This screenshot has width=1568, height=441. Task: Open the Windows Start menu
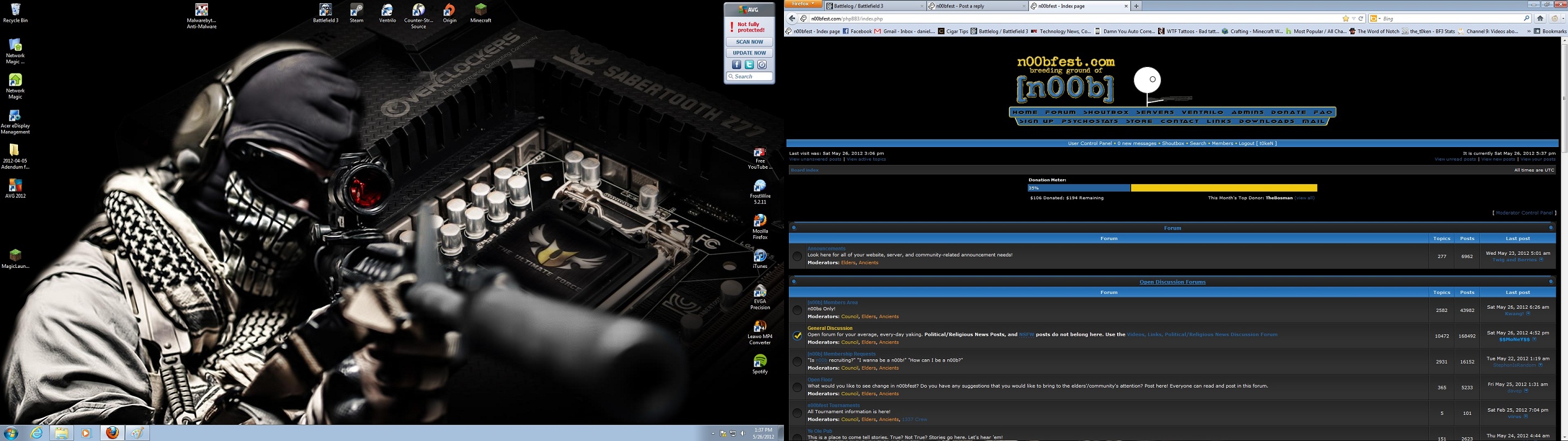click(x=11, y=433)
